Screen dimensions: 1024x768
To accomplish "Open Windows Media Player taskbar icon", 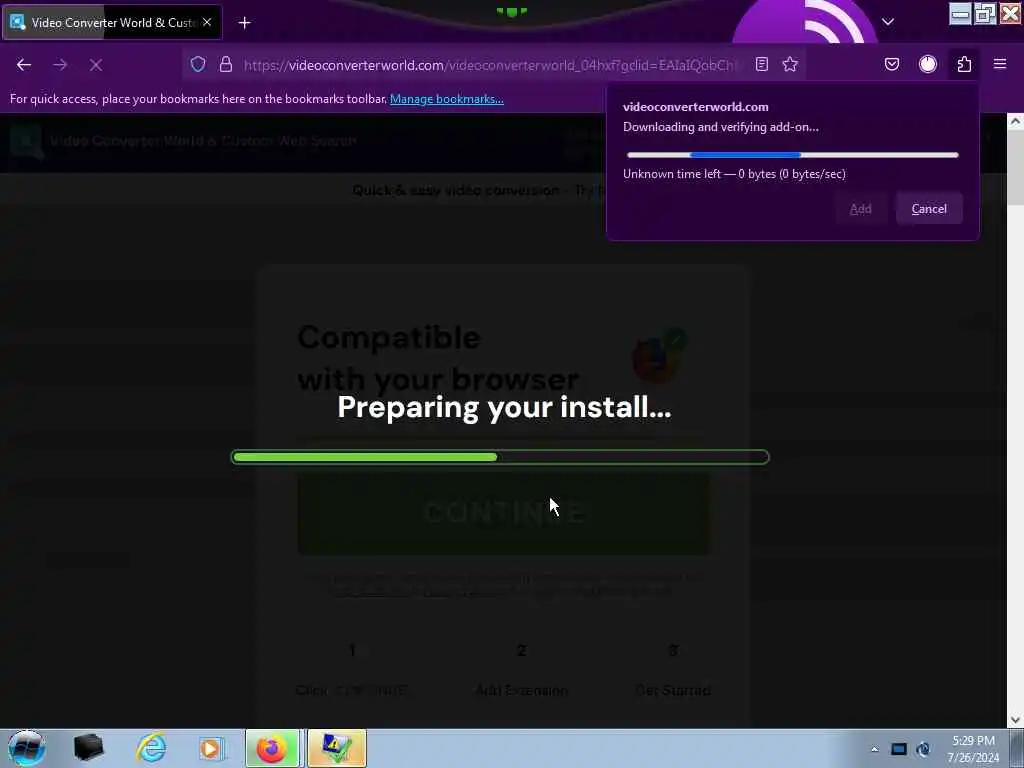I will click(211, 748).
